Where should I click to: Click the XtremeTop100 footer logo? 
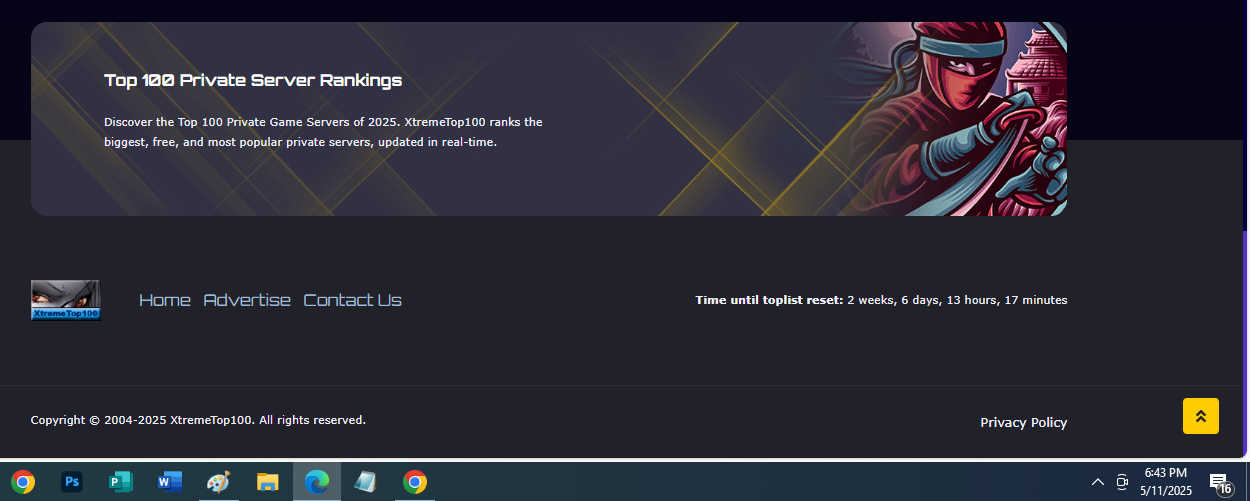point(66,300)
